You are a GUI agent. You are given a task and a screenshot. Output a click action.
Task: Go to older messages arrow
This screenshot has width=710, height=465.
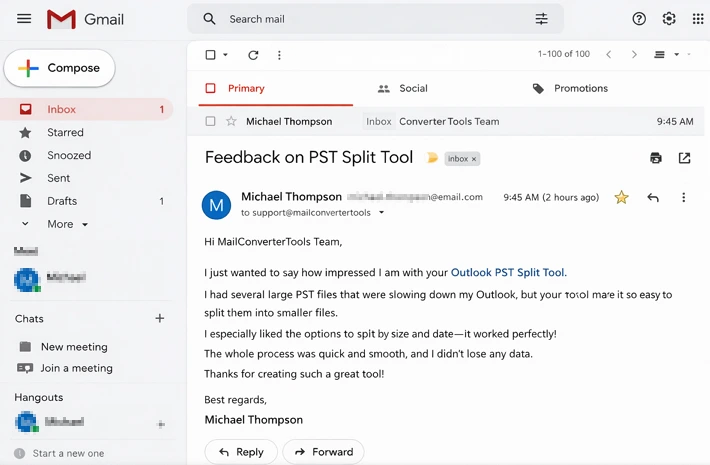click(x=634, y=55)
